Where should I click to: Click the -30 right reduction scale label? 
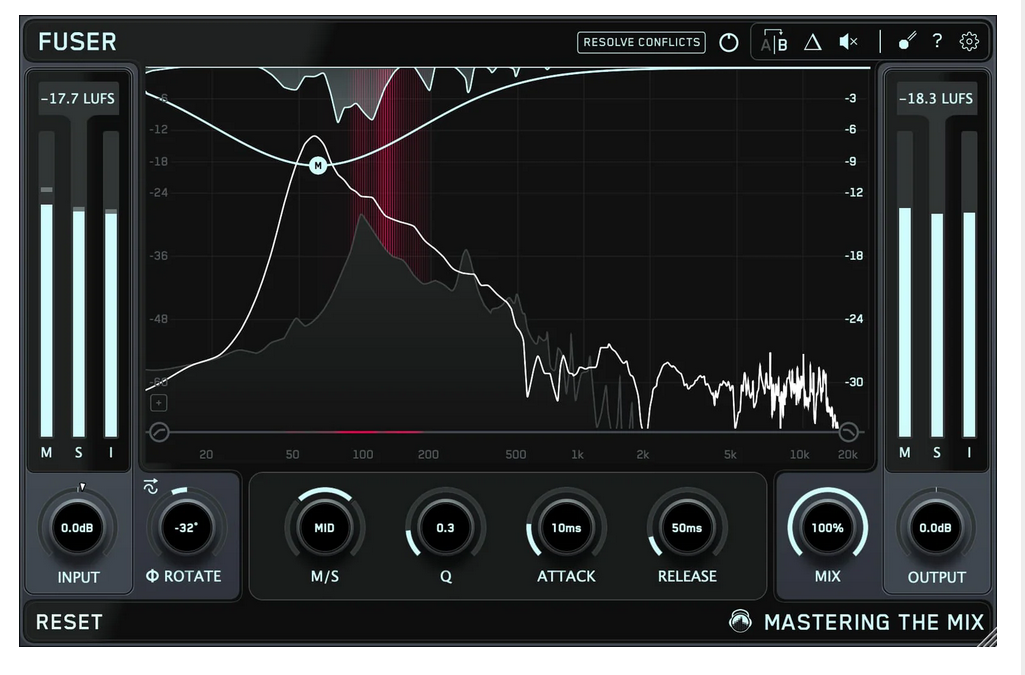(x=854, y=382)
